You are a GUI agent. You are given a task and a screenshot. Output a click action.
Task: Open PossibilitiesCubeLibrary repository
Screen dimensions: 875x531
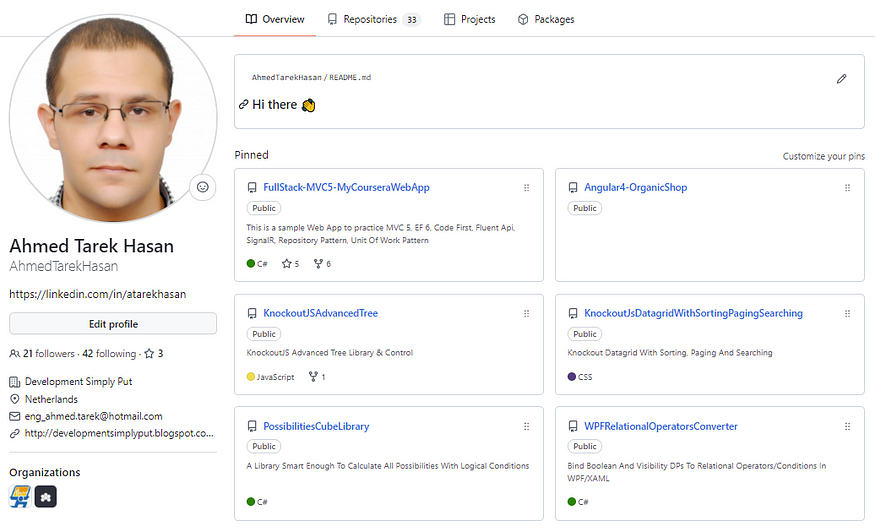click(x=316, y=426)
